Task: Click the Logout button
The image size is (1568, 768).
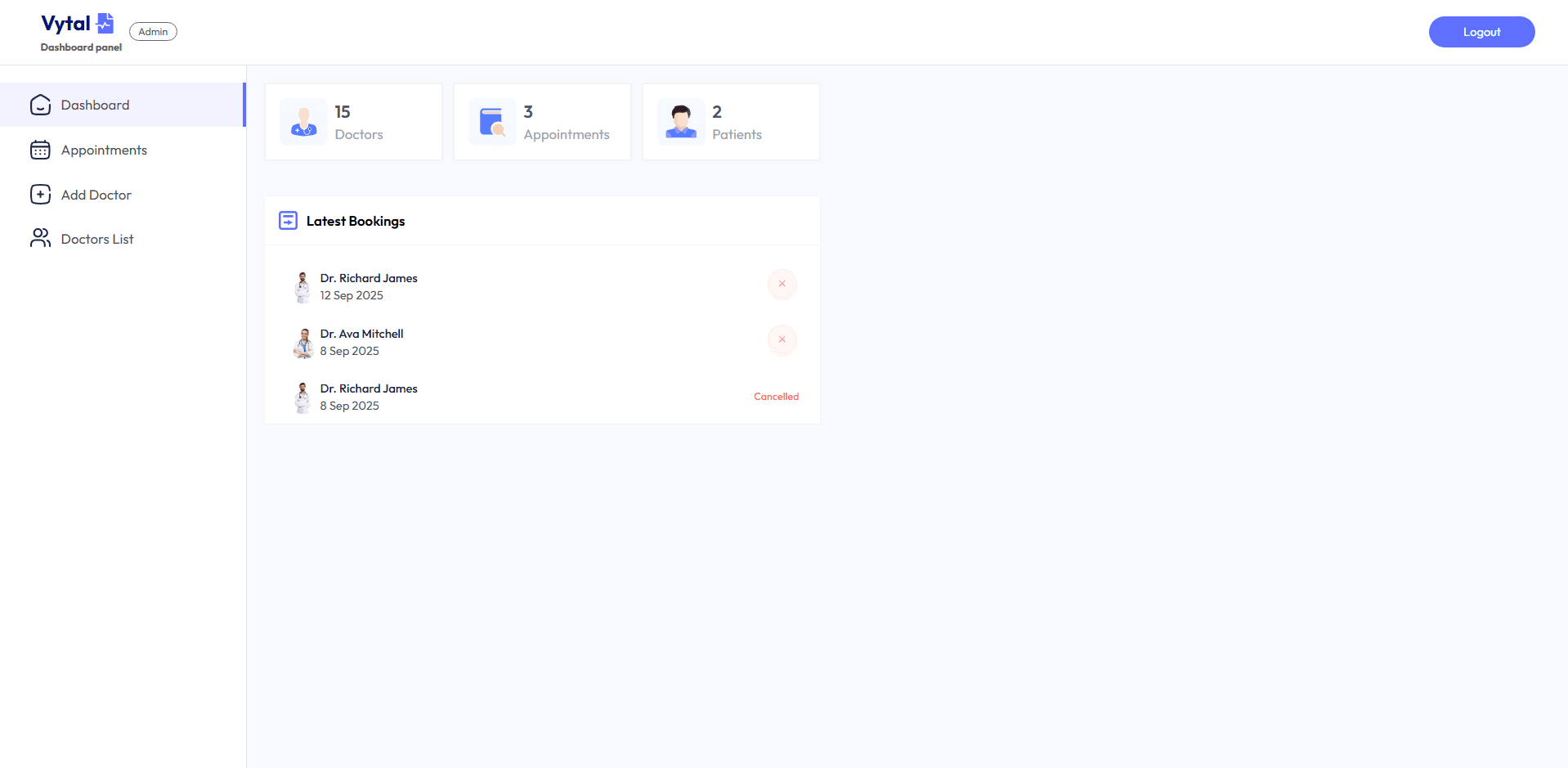Action: [x=1481, y=31]
